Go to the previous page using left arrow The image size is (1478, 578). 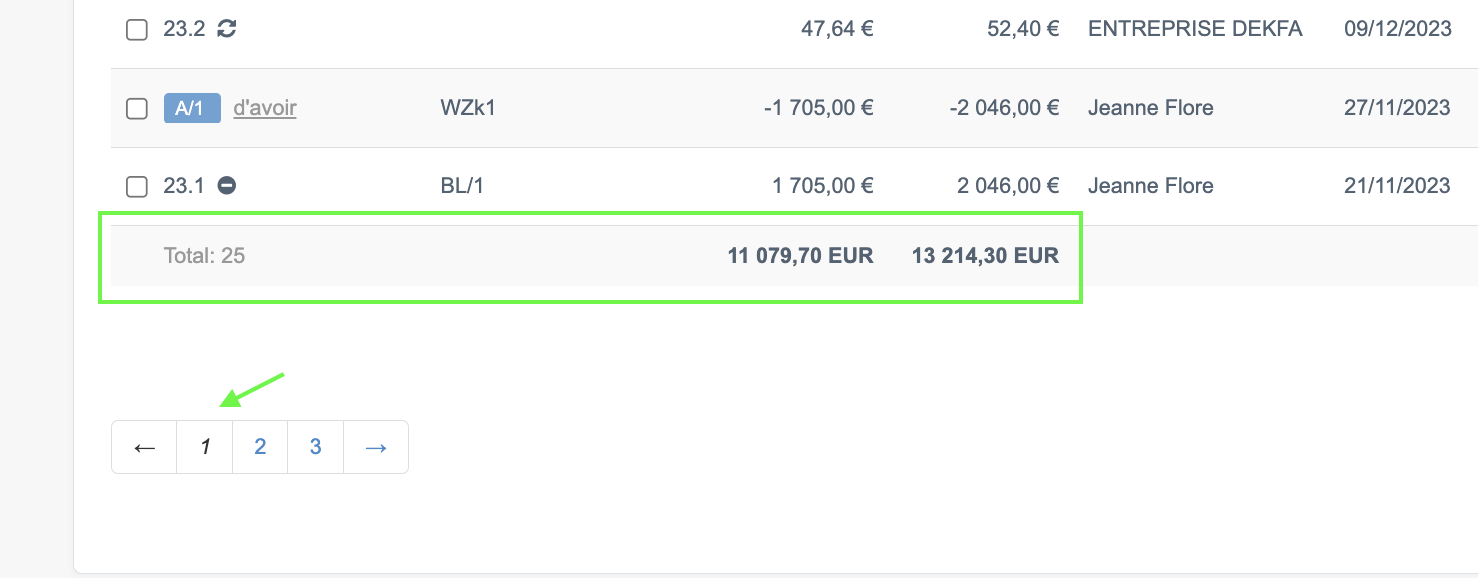(144, 447)
